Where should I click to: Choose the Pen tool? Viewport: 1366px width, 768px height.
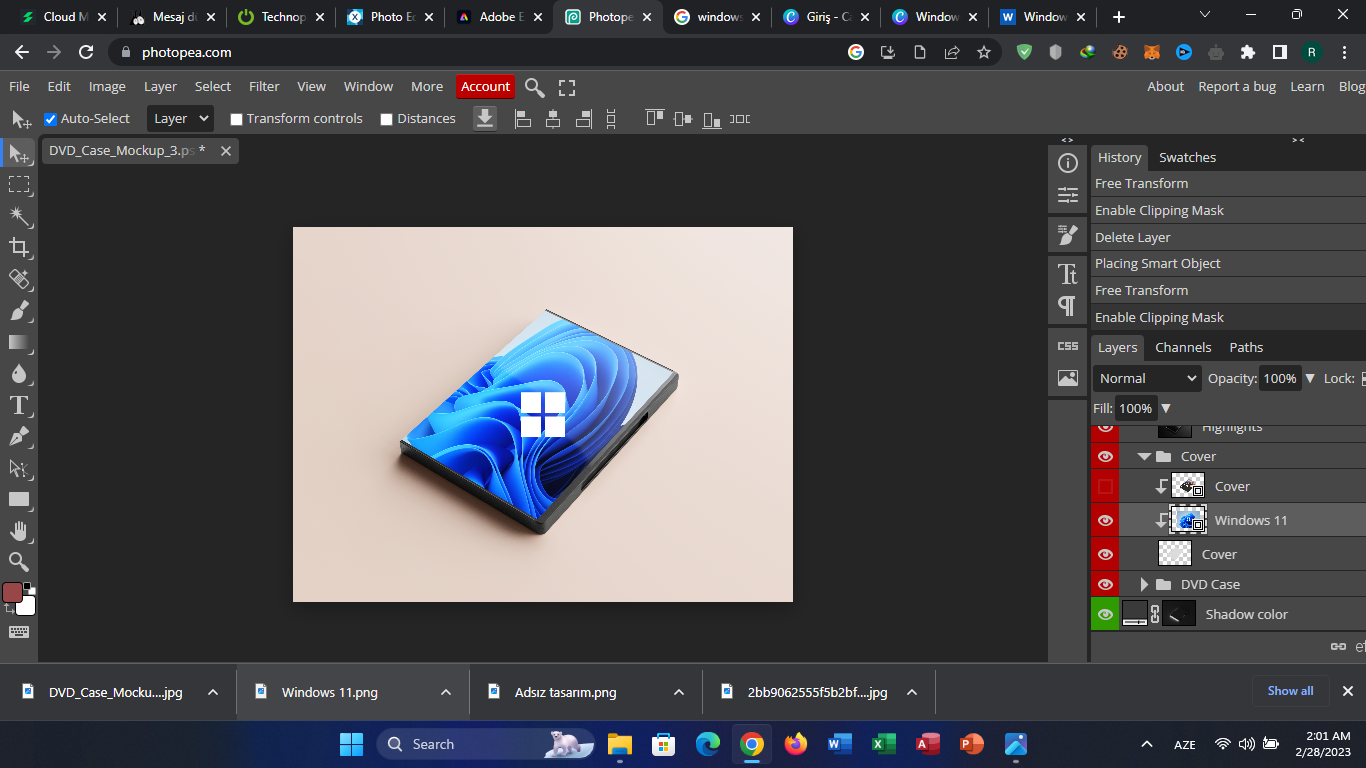pyautogui.click(x=19, y=436)
